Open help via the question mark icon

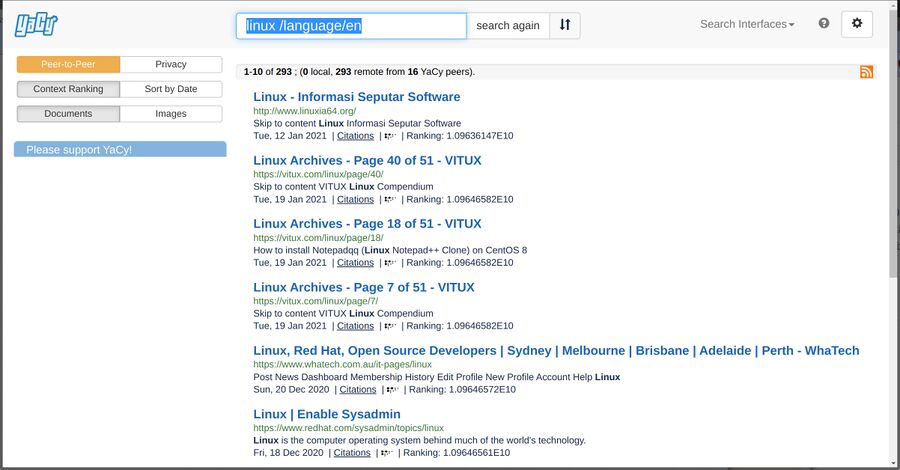(824, 24)
